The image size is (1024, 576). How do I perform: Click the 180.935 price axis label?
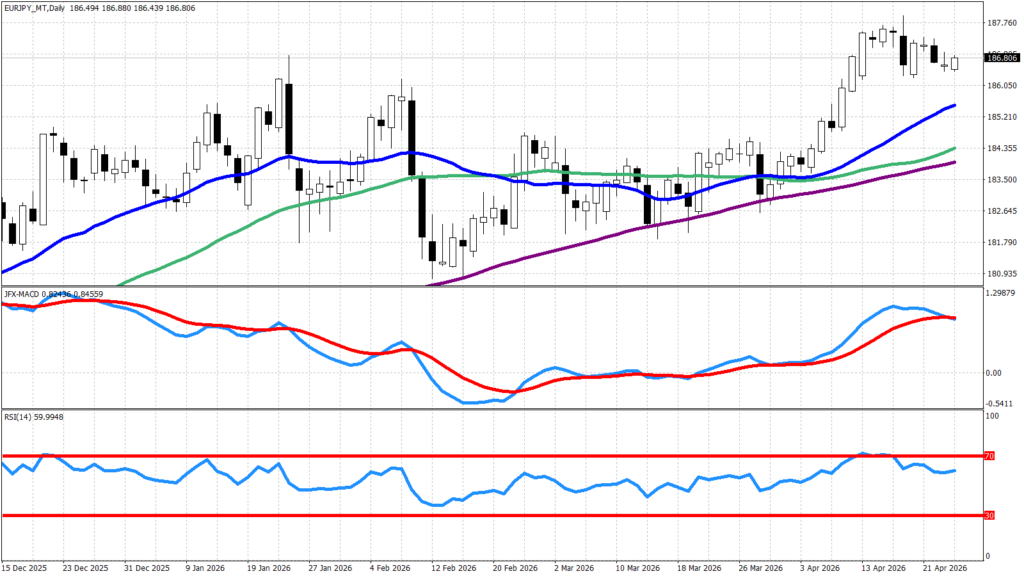pyautogui.click(x=1001, y=274)
